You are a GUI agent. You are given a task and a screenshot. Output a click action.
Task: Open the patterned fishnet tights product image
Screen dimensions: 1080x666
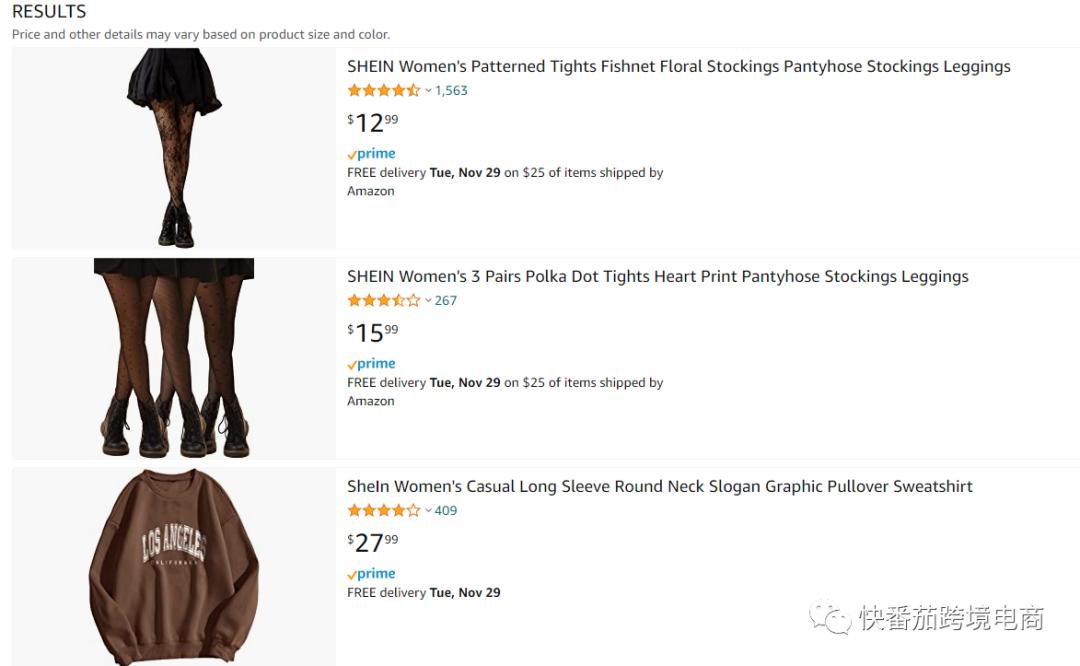(174, 148)
